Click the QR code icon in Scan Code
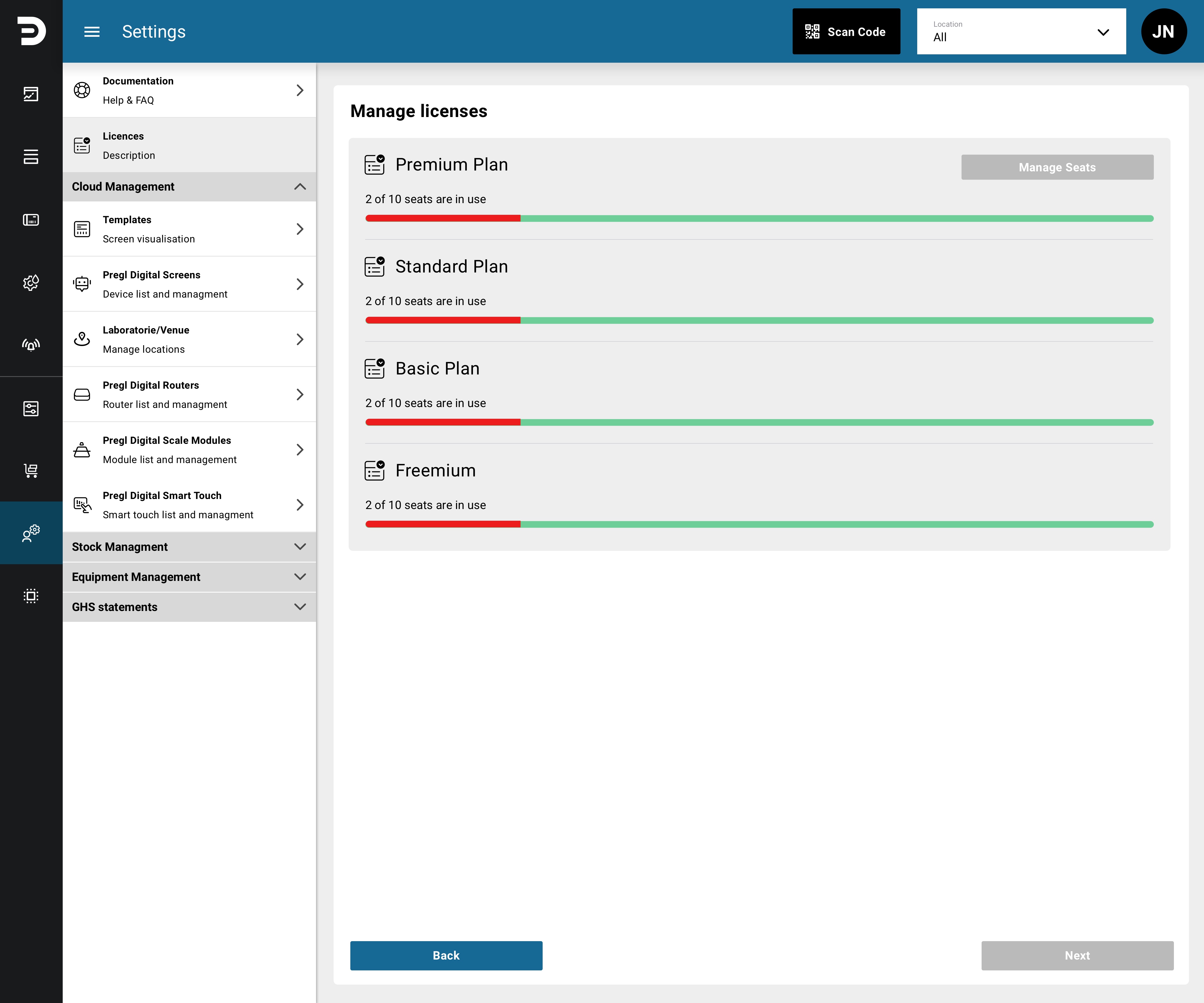 [812, 31]
